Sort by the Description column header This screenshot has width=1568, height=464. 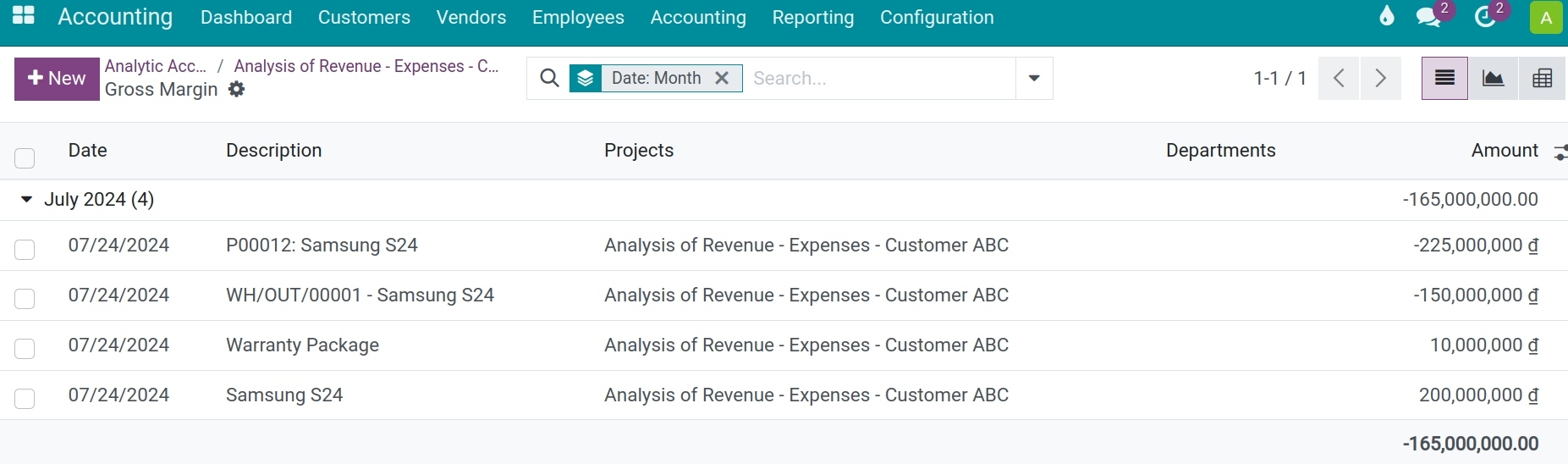[x=273, y=151]
